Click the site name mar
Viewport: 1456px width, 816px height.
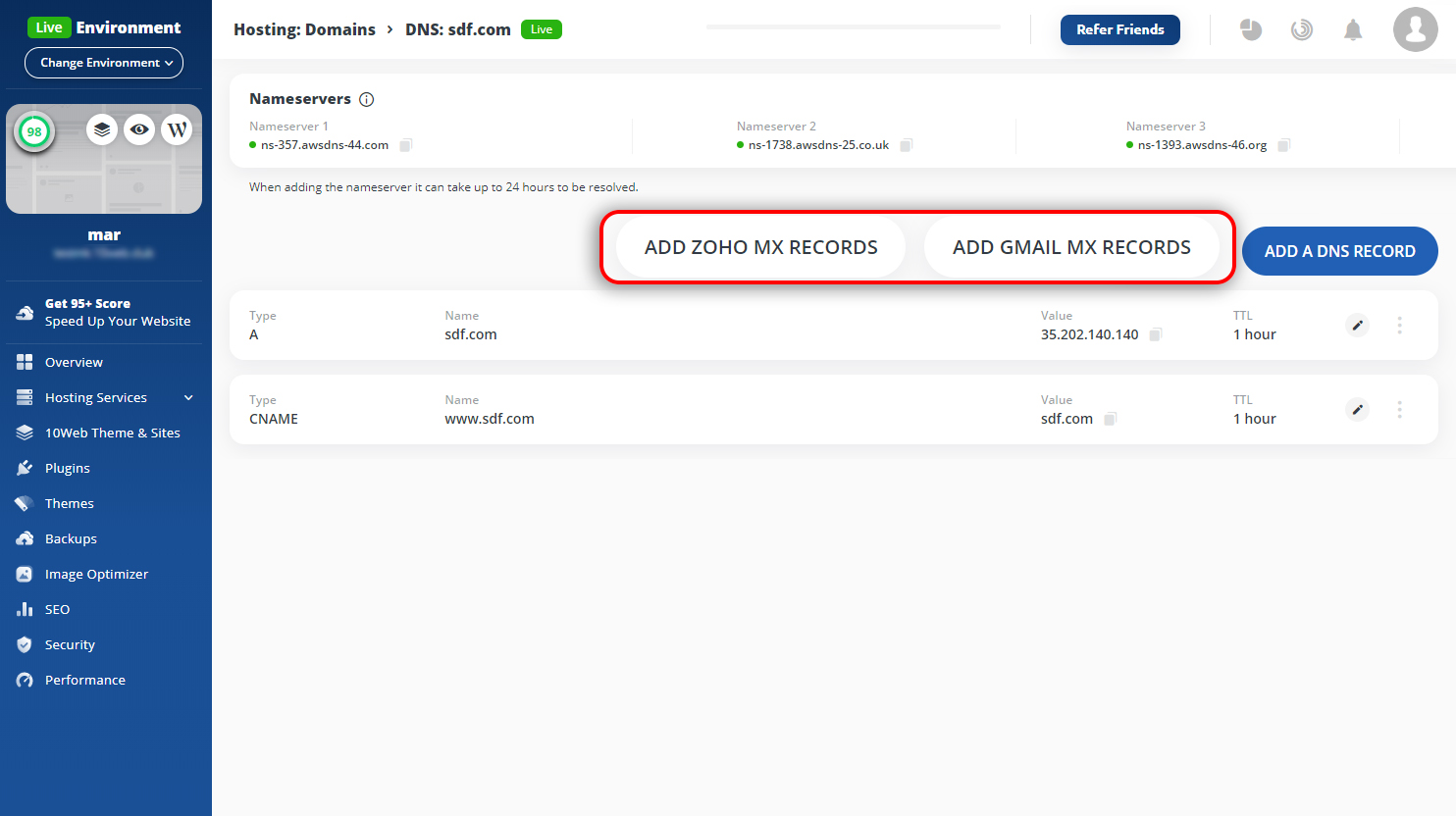pos(104,235)
